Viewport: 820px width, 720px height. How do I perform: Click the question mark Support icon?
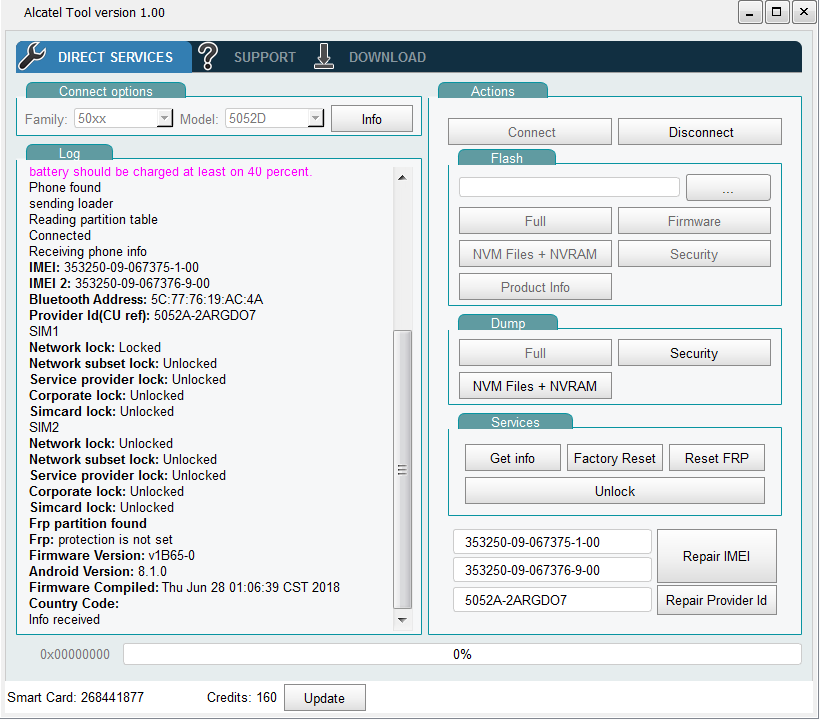[207, 56]
